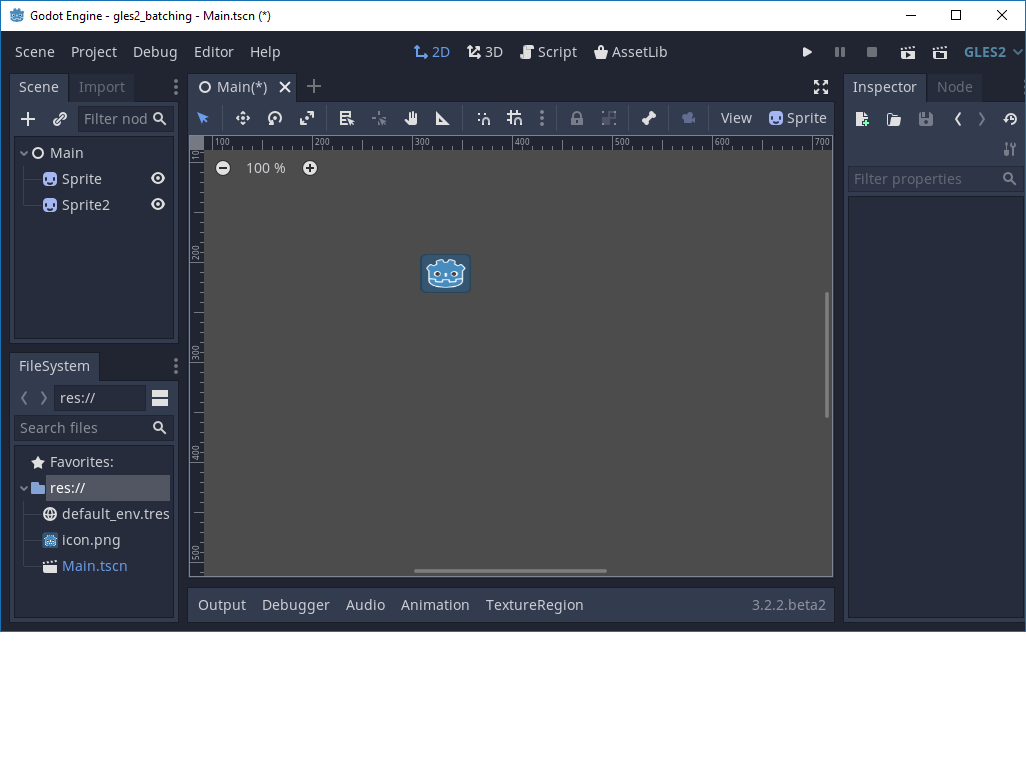Switch to the Node tab in the Inspector
Viewport: 1026px width, 758px height.
[954, 87]
